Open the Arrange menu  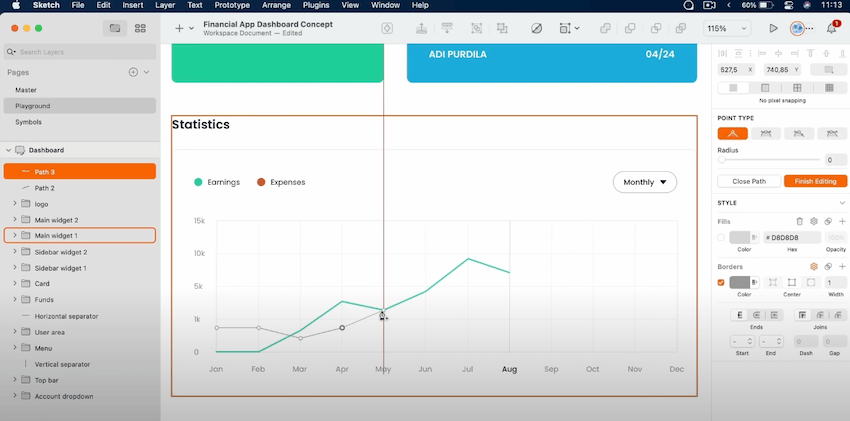(x=276, y=5)
